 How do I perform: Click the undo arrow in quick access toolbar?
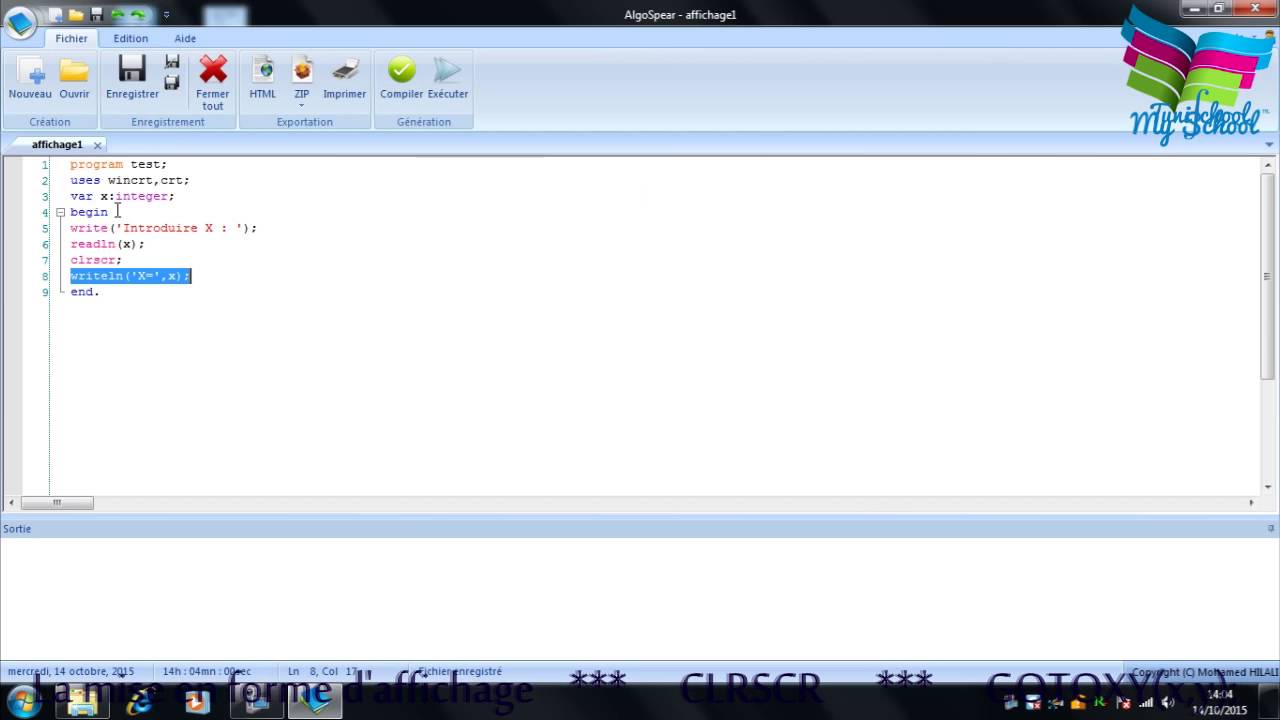[x=117, y=15]
